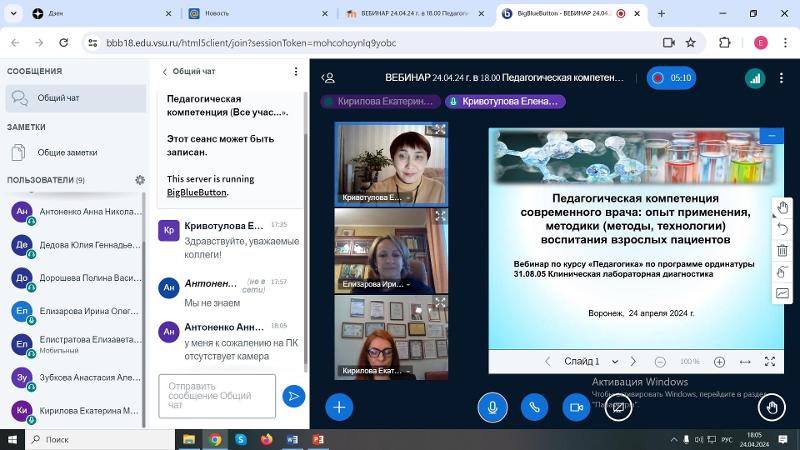Screen dimensions: 800x450
Task: Click the raise hand button at bottom right
Action: click(771, 407)
